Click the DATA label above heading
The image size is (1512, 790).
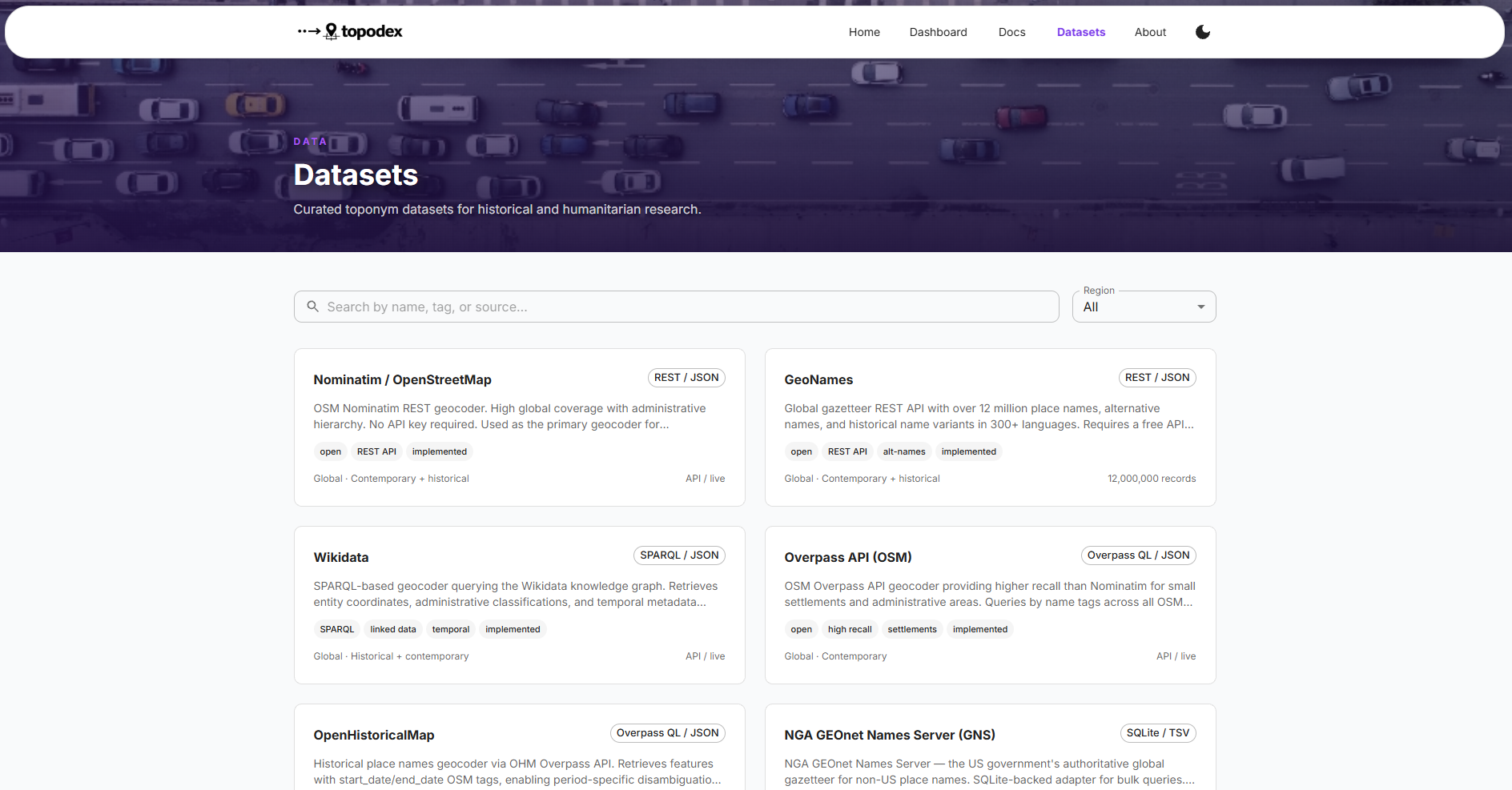point(310,141)
